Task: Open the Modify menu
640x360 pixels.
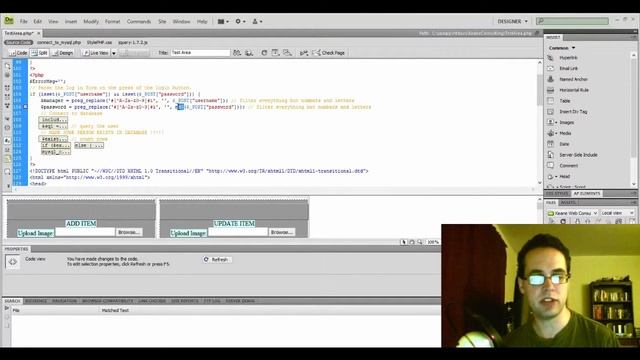Action: coord(91,22)
